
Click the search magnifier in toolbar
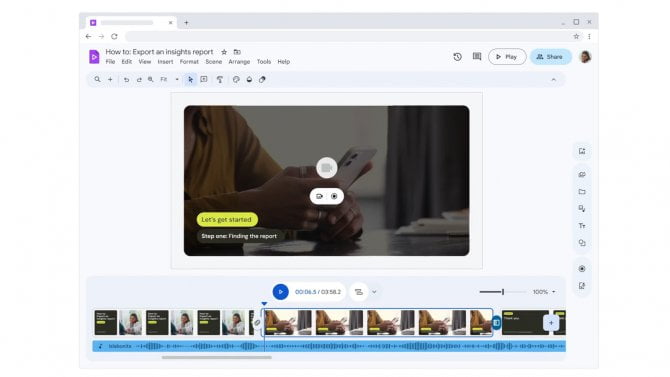click(x=97, y=80)
